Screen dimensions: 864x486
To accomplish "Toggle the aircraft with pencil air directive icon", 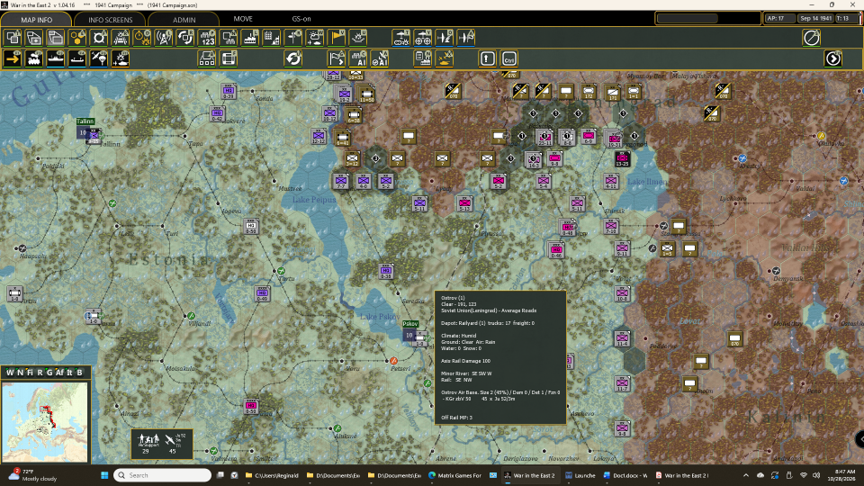I will click(x=444, y=37).
